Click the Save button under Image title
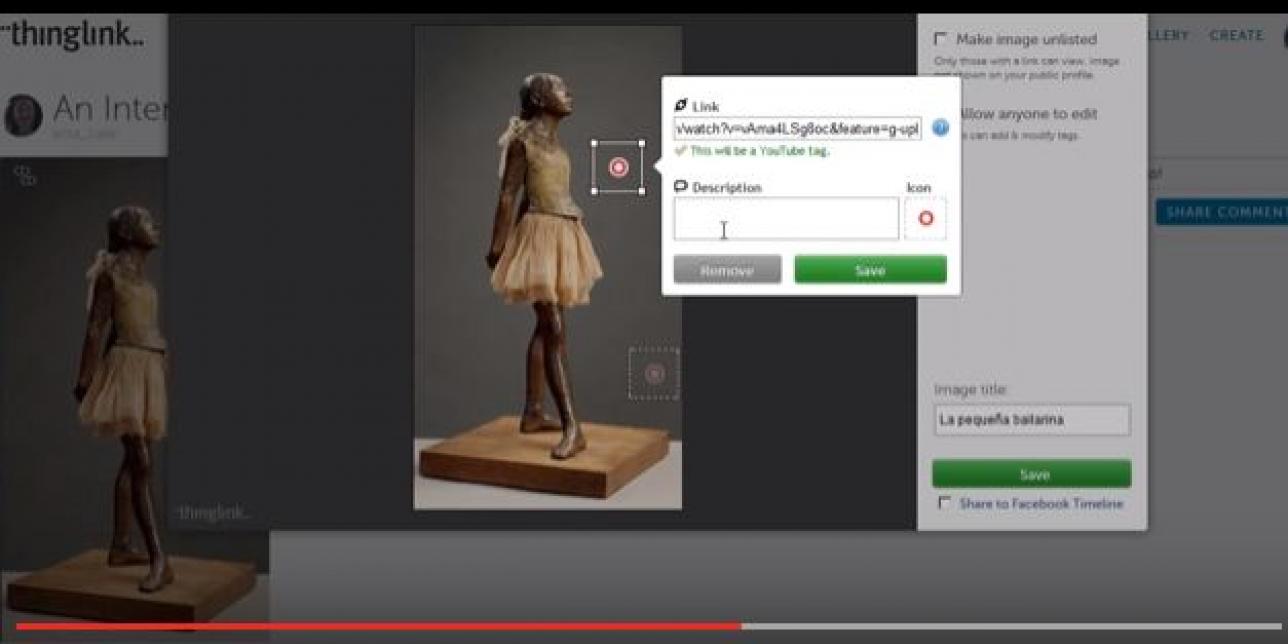The image size is (1288, 644). (x=1032, y=474)
